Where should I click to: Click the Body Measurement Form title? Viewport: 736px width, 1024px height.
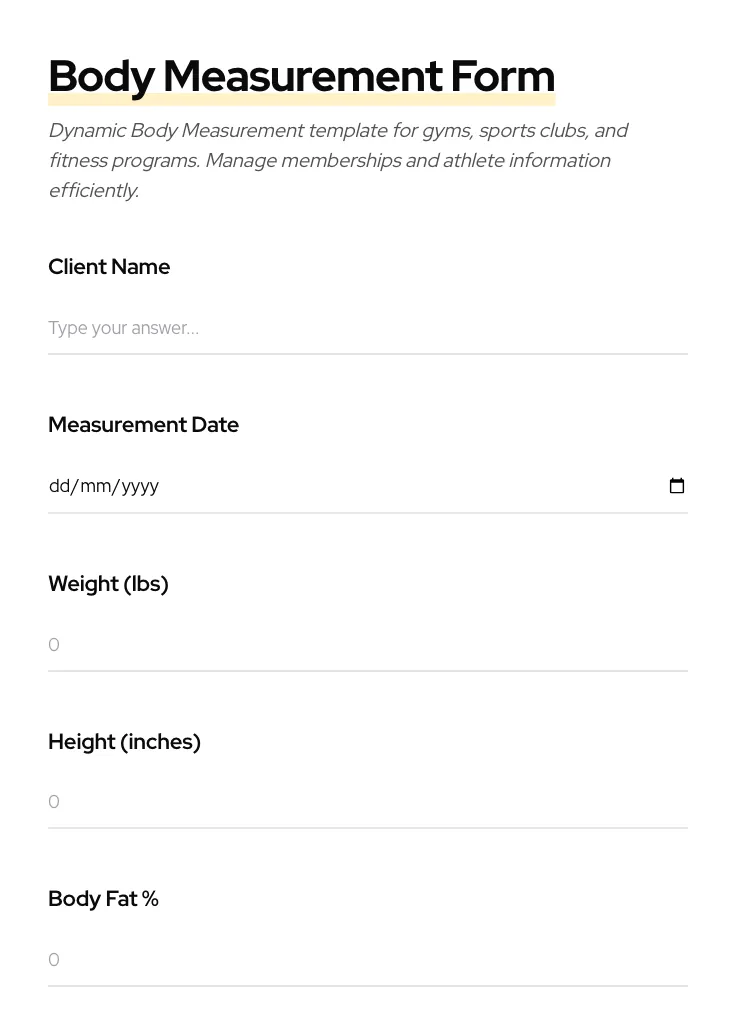pyautogui.click(x=301, y=75)
